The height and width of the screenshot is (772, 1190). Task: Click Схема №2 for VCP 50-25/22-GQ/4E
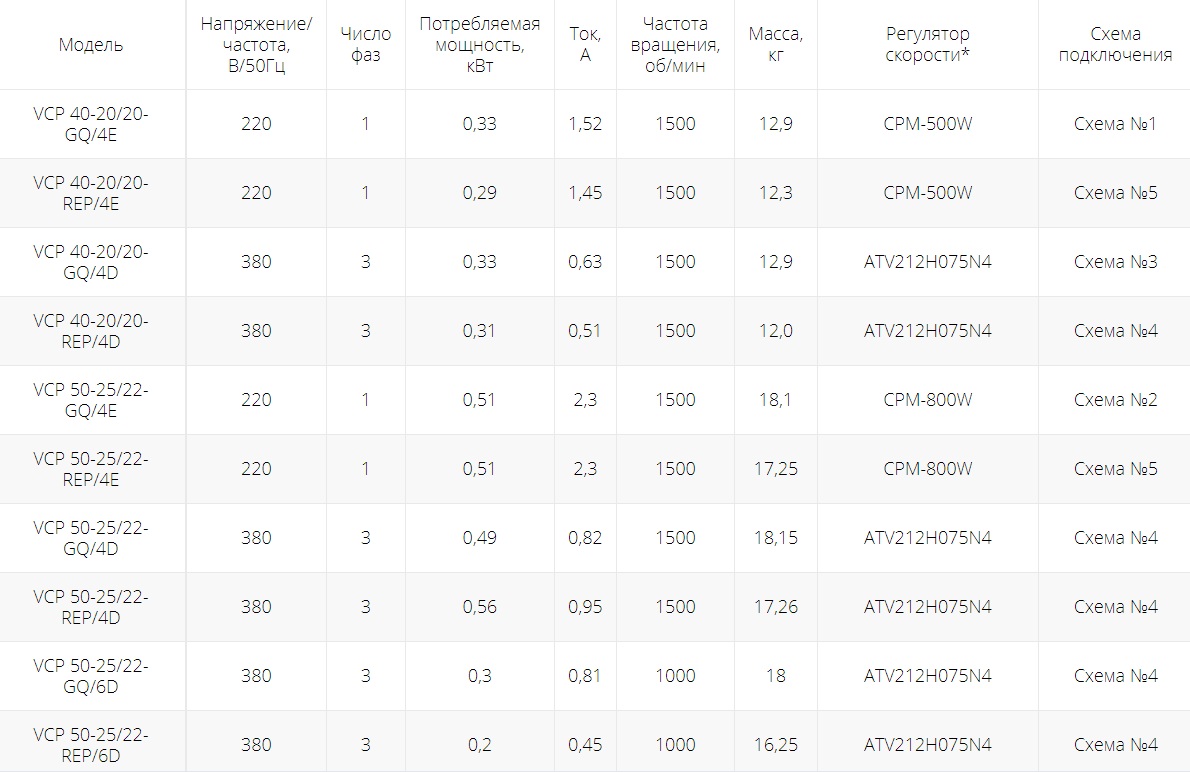point(1115,400)
